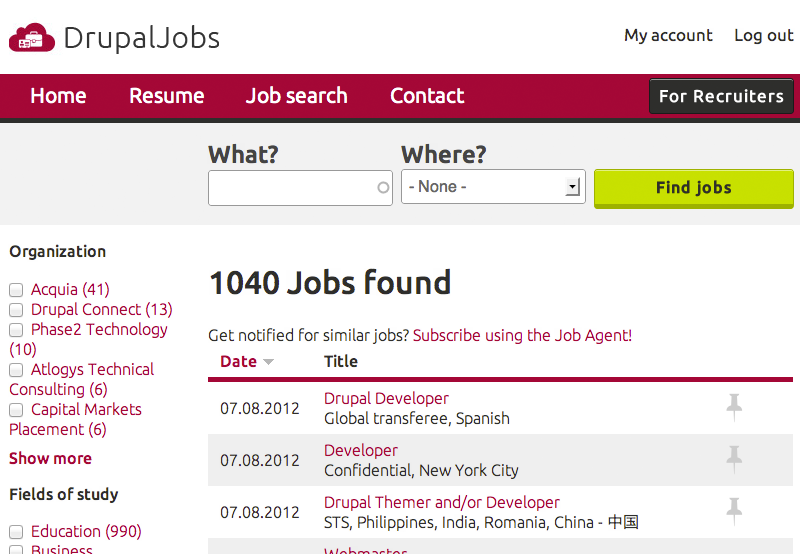Screen dimensions: 800x554
Task: Click the STS, Philippines, India, Romania text
Action: [481, 522]
